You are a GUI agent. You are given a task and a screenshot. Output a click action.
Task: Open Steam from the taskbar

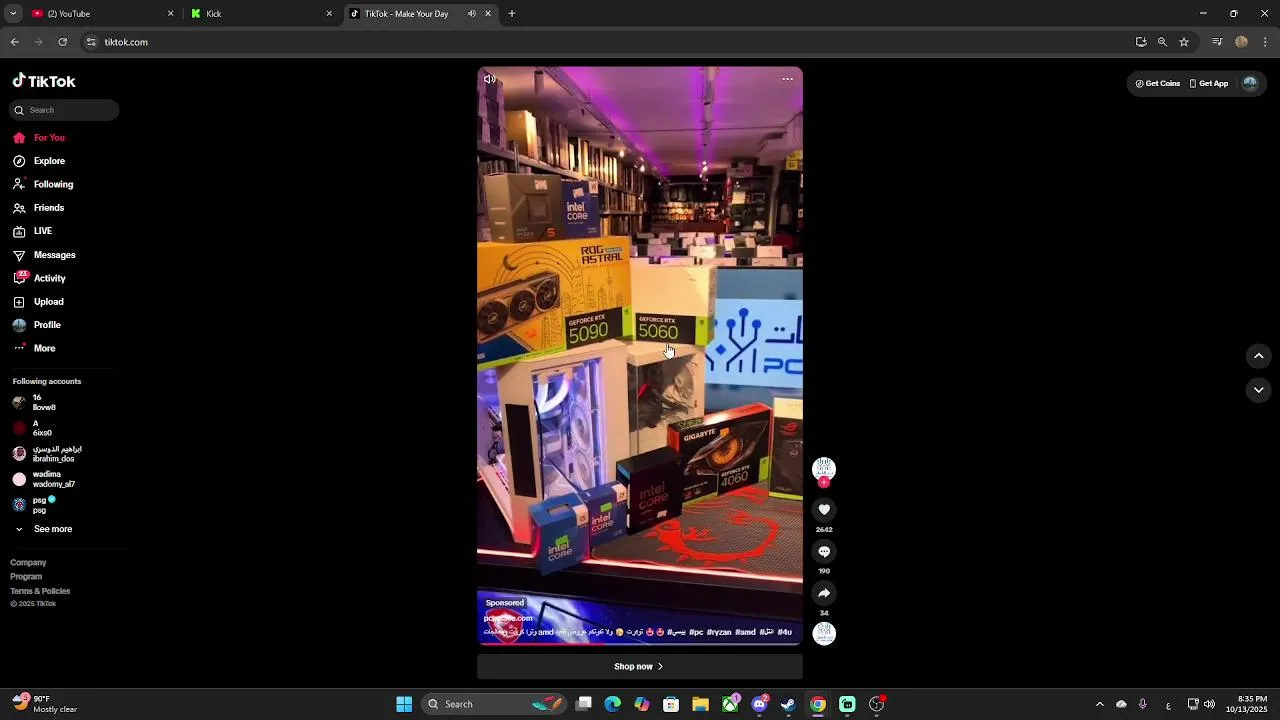click(x=788, y=704)
